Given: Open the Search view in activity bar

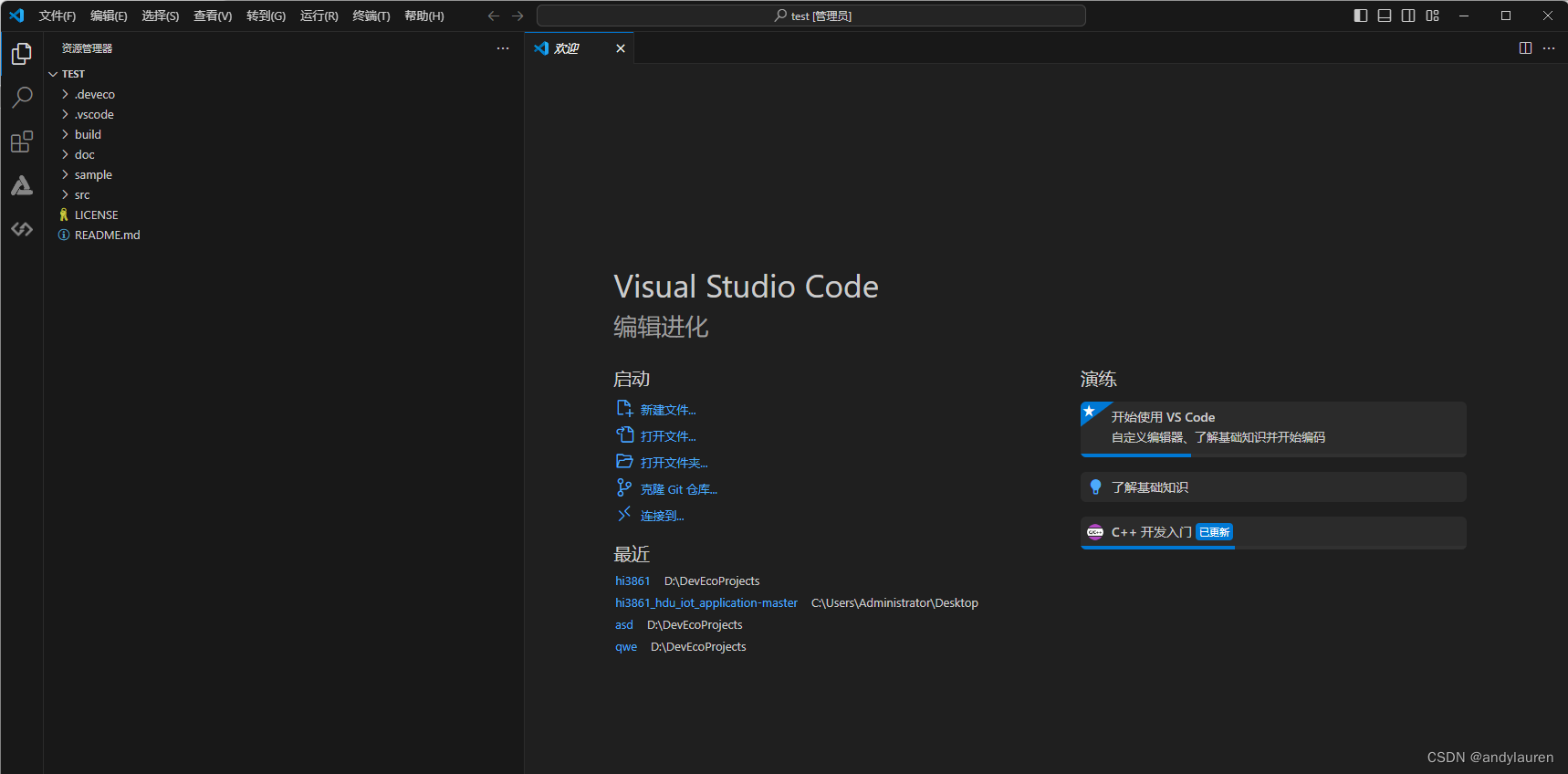Looking at the screenshot, I should (x=22, y=98).
